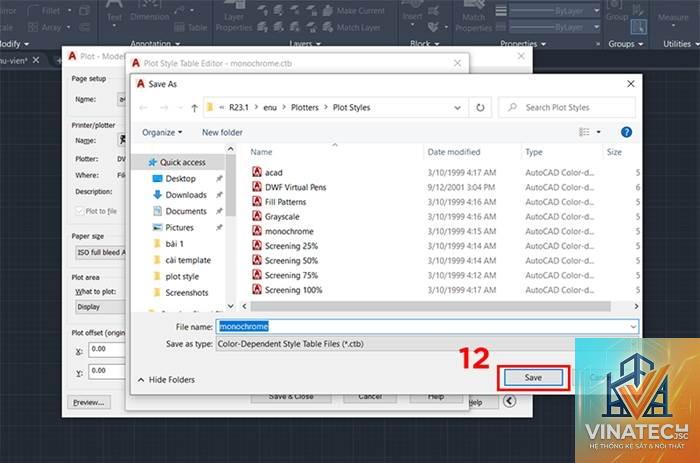This screenshot has height=463, width=700.
Task: Click the Save button
Action: coord(533,378)
